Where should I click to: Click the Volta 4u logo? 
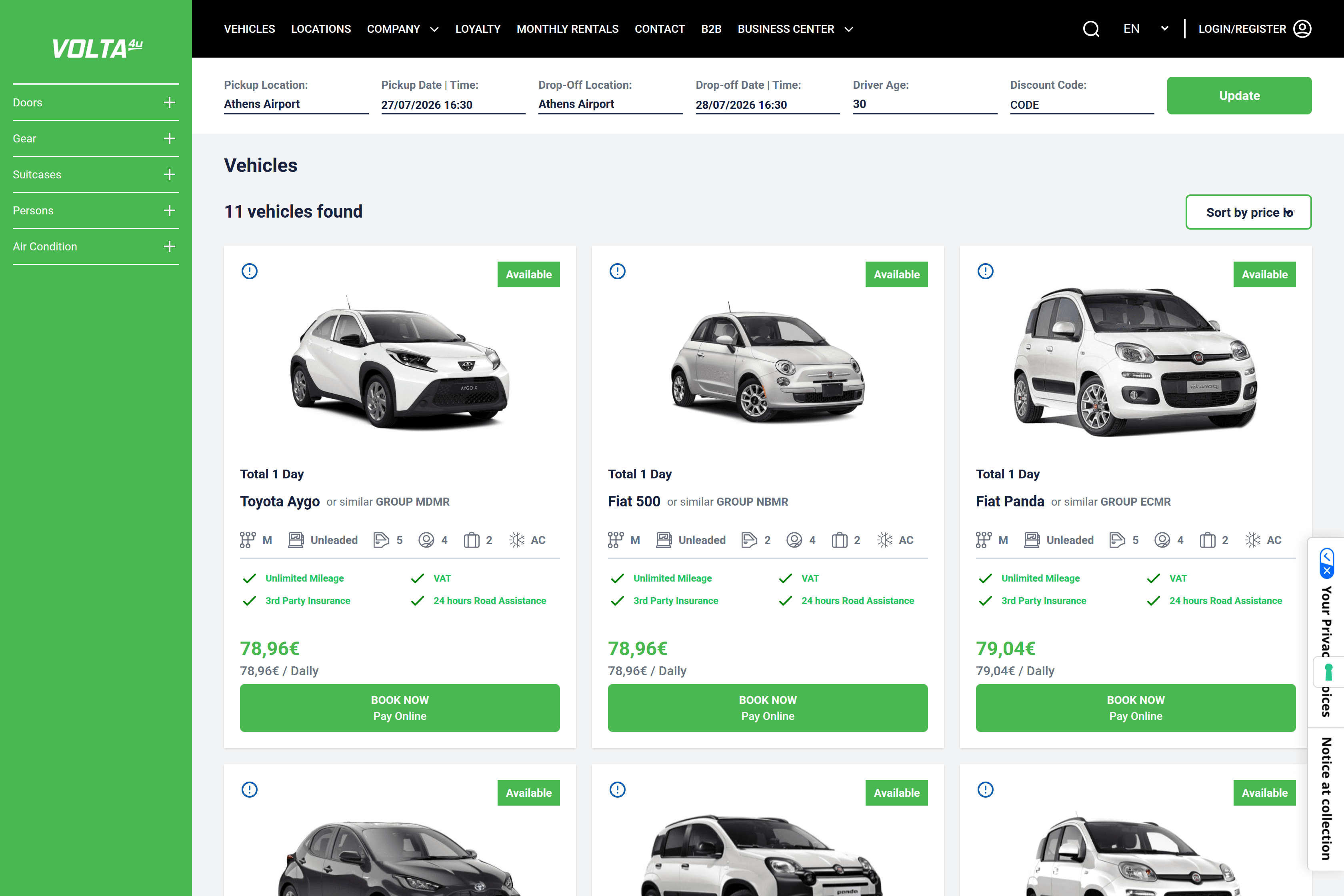pos(97,48)
